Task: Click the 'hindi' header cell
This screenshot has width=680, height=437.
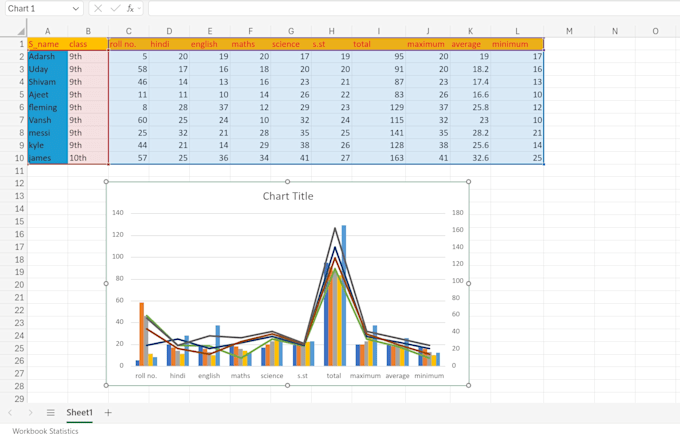Action: [169, 44]
